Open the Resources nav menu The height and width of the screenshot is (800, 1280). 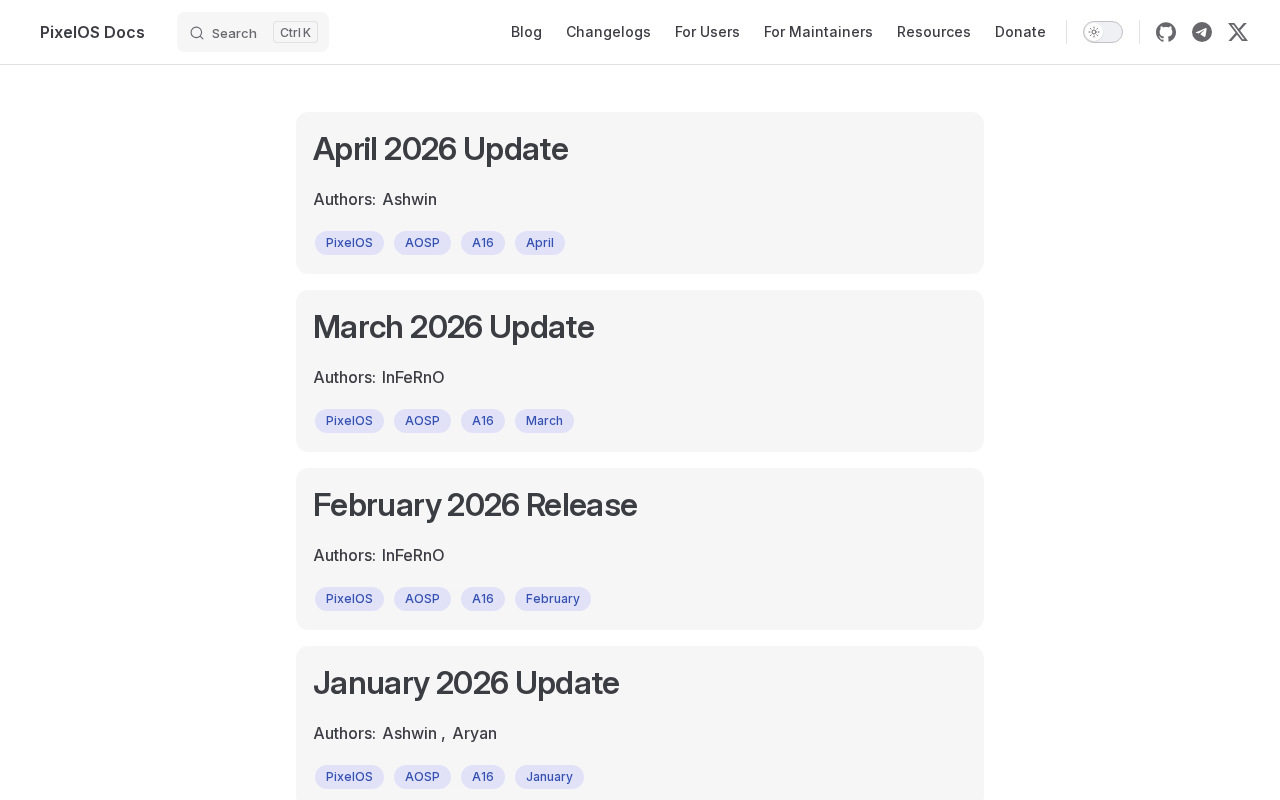tap(934, 32)
